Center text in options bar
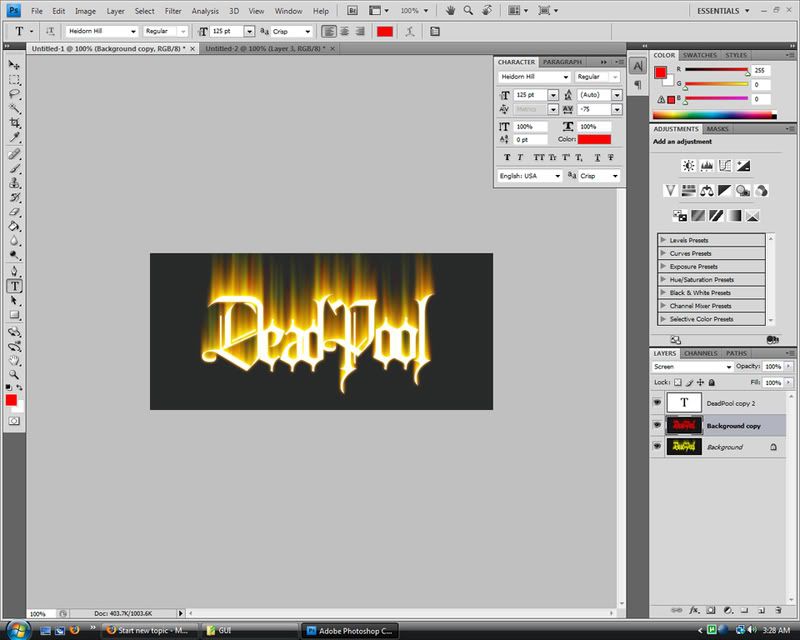800x640 pixels. click(x=344, y=32)
